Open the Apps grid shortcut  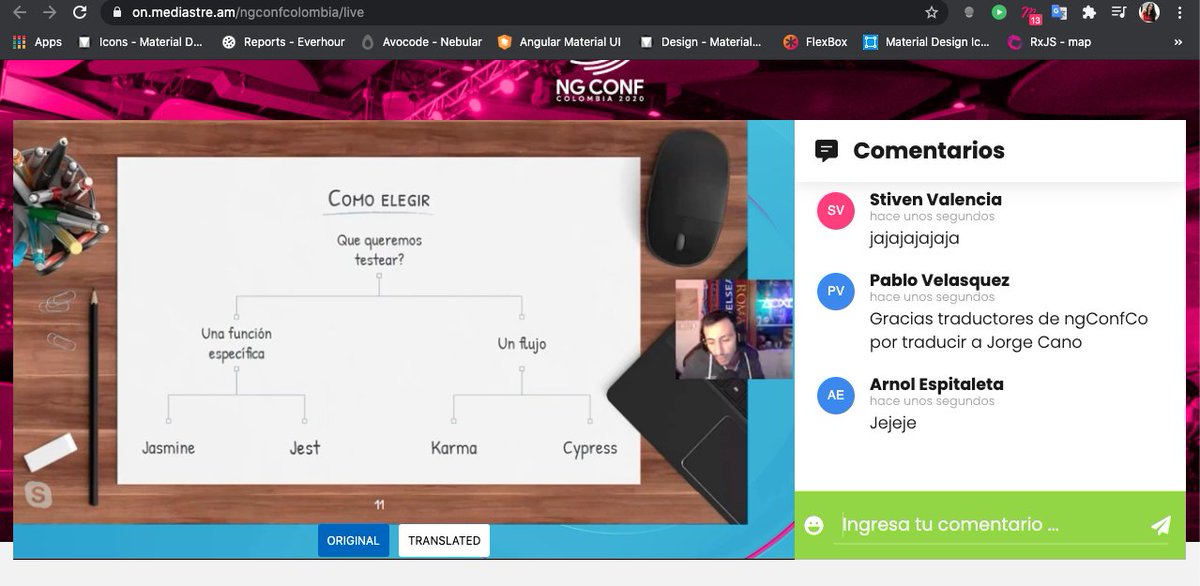click(x=37, y=42)
